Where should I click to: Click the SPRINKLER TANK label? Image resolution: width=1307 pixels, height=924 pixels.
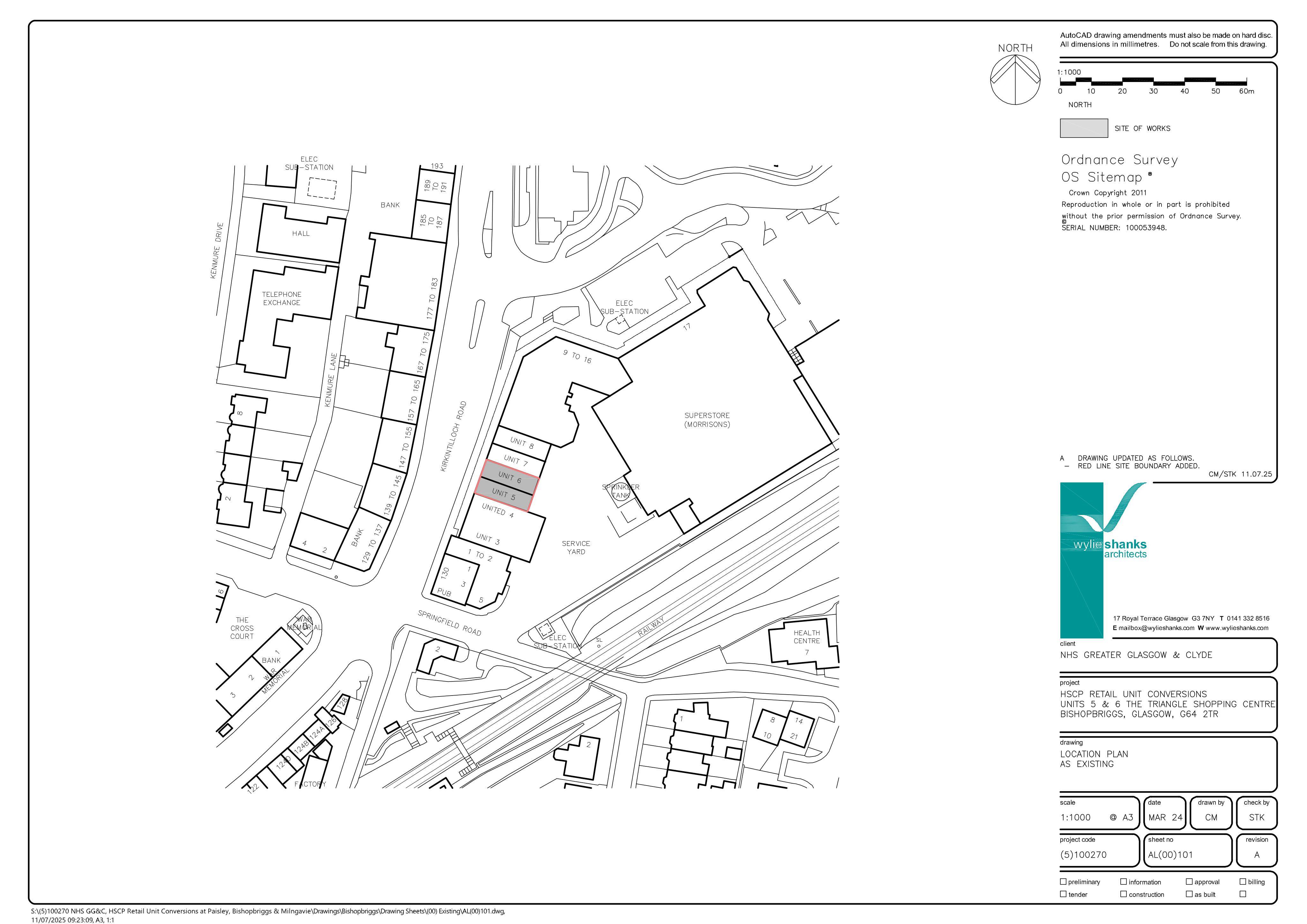(621, 491)
